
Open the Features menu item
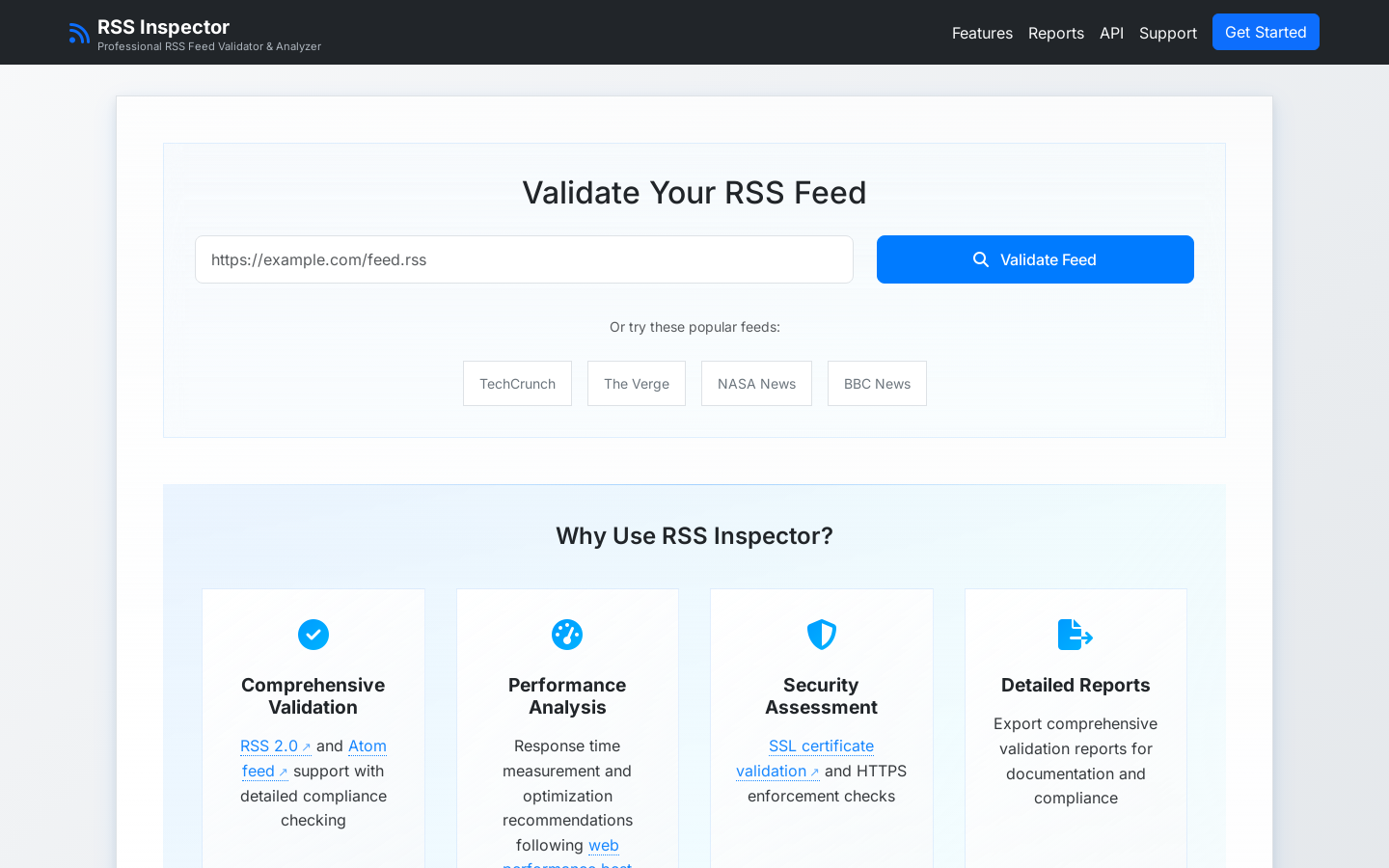pos(982,33)
